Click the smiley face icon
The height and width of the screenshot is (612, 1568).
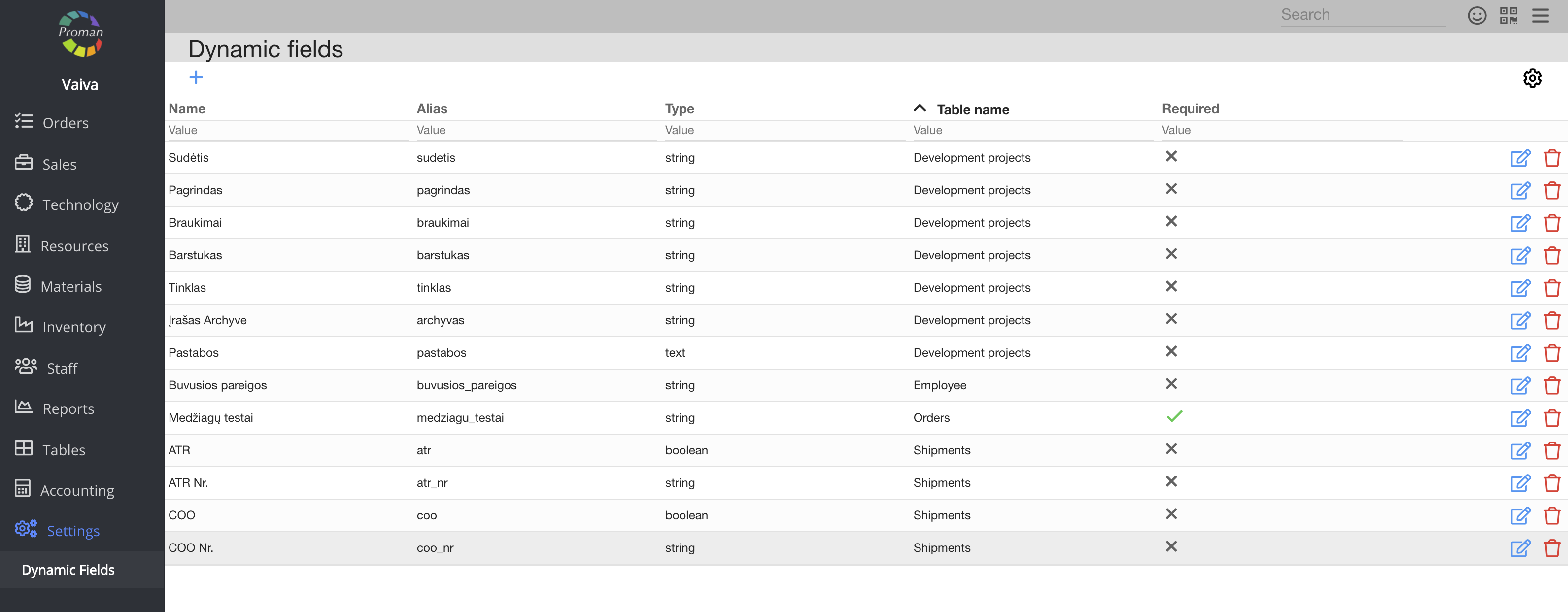tap(1477, 15)
